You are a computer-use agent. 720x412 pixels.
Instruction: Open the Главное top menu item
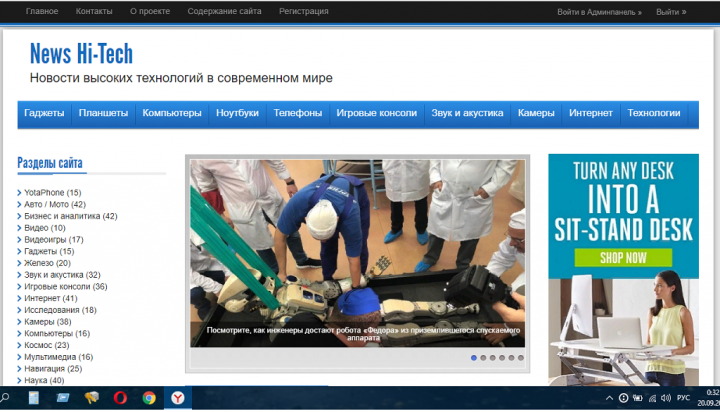42,11
